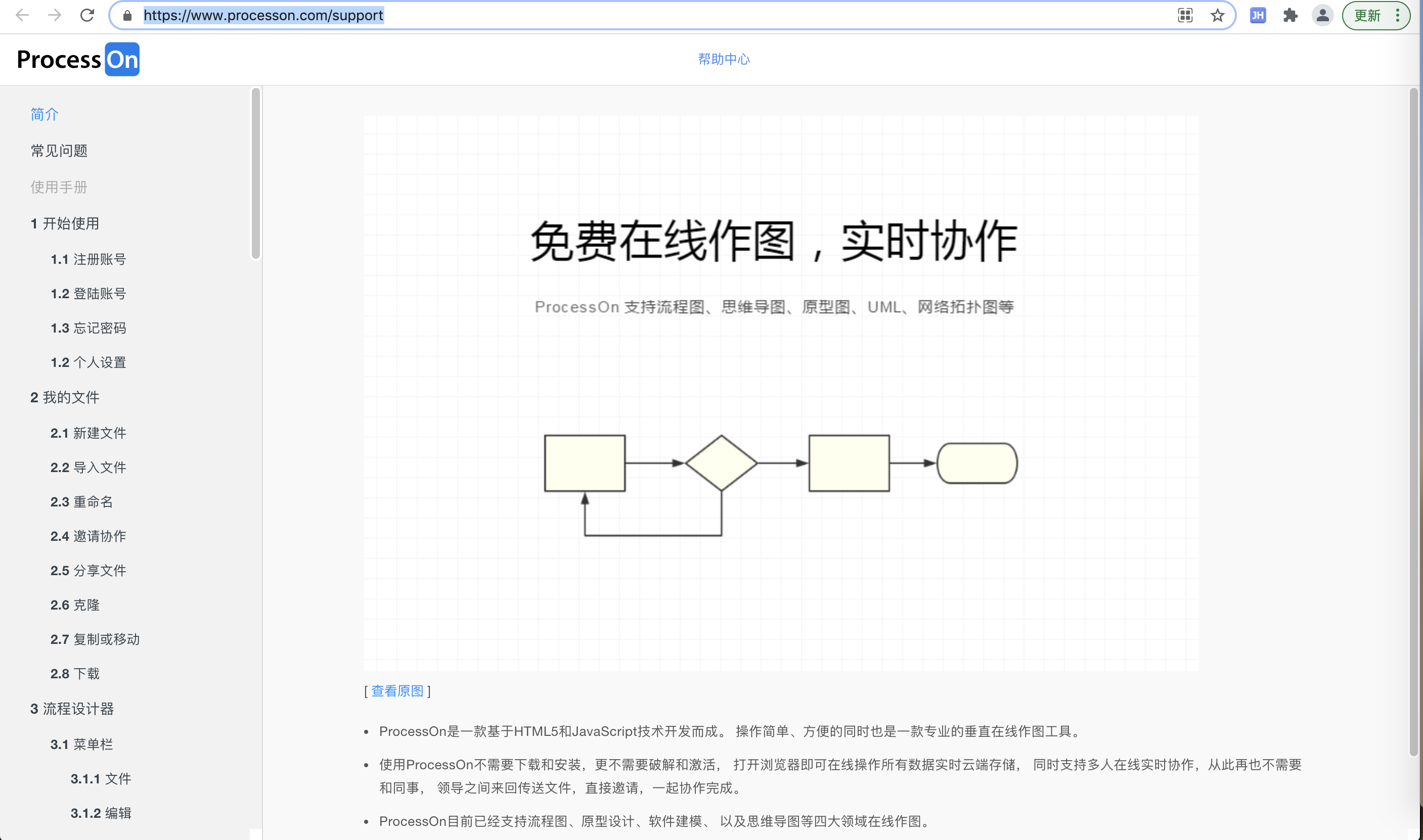Click the flowchart banner image

(x=781, y=393)
